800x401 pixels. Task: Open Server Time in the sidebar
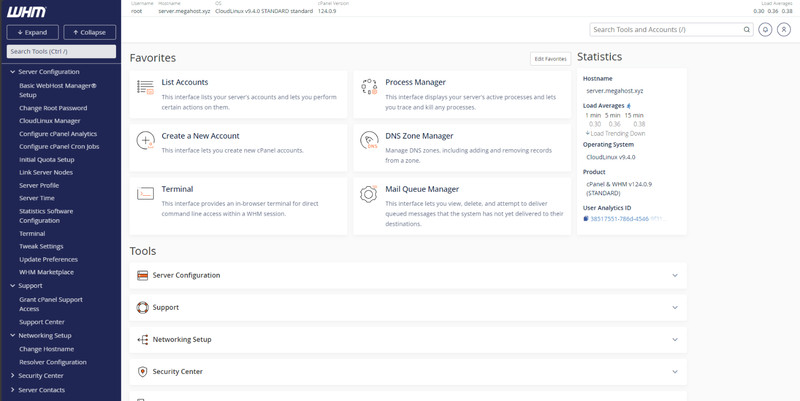pos(37,198)
